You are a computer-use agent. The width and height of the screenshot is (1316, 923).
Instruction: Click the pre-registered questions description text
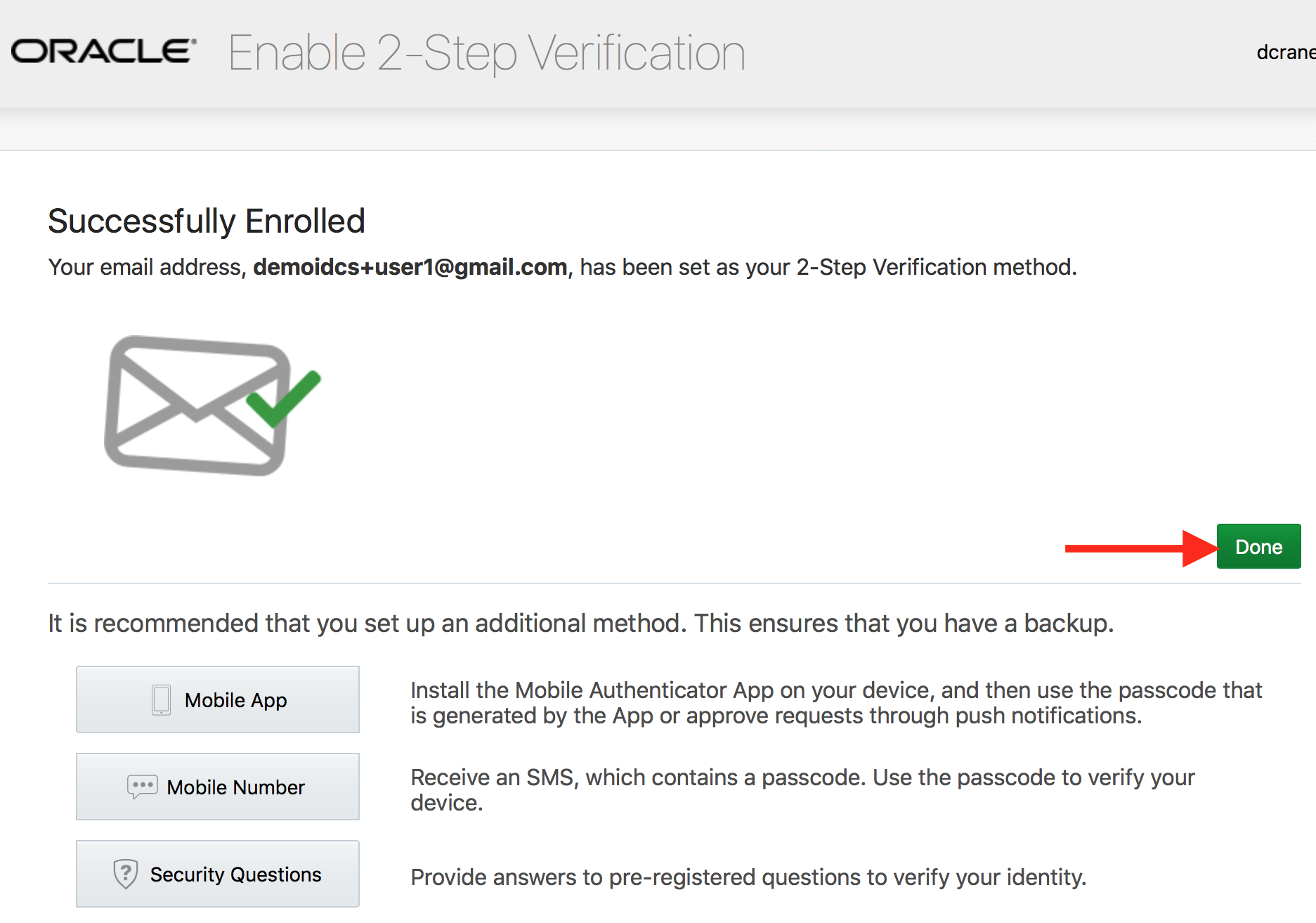[x=748, y=877]
